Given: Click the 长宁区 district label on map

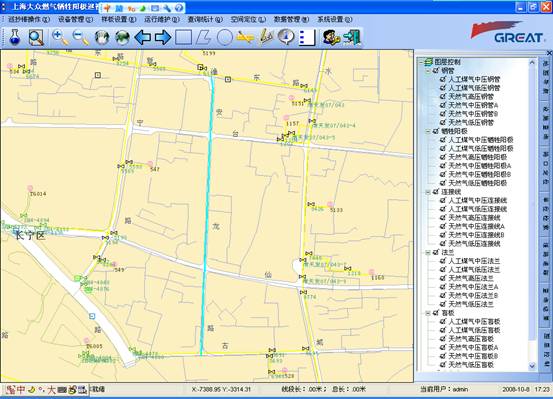Looking at the screenshot, I should tap(31, 235).
